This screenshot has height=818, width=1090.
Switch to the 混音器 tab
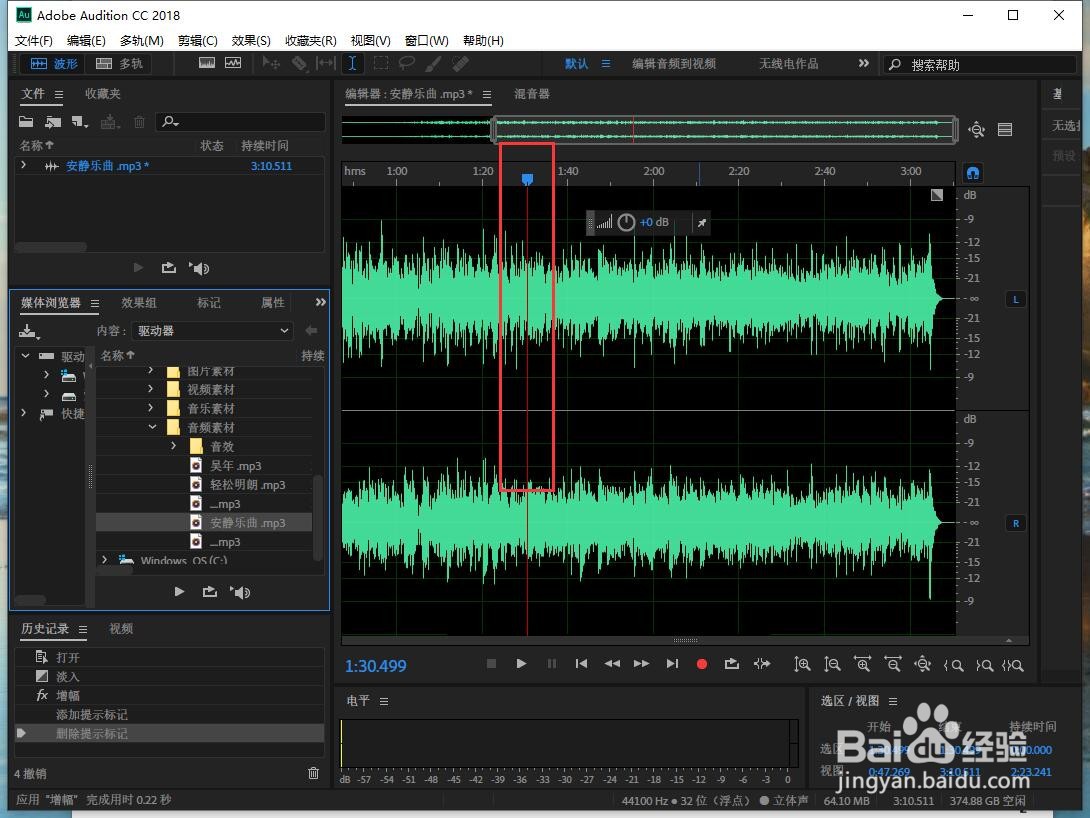click(x=532, y=94)
